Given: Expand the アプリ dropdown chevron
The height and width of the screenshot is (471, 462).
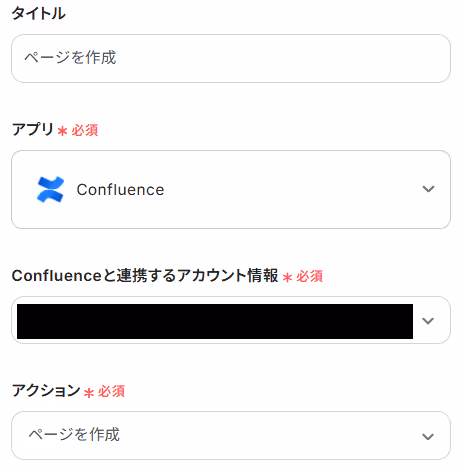Looking at the screenshot, I should (428, 189).
